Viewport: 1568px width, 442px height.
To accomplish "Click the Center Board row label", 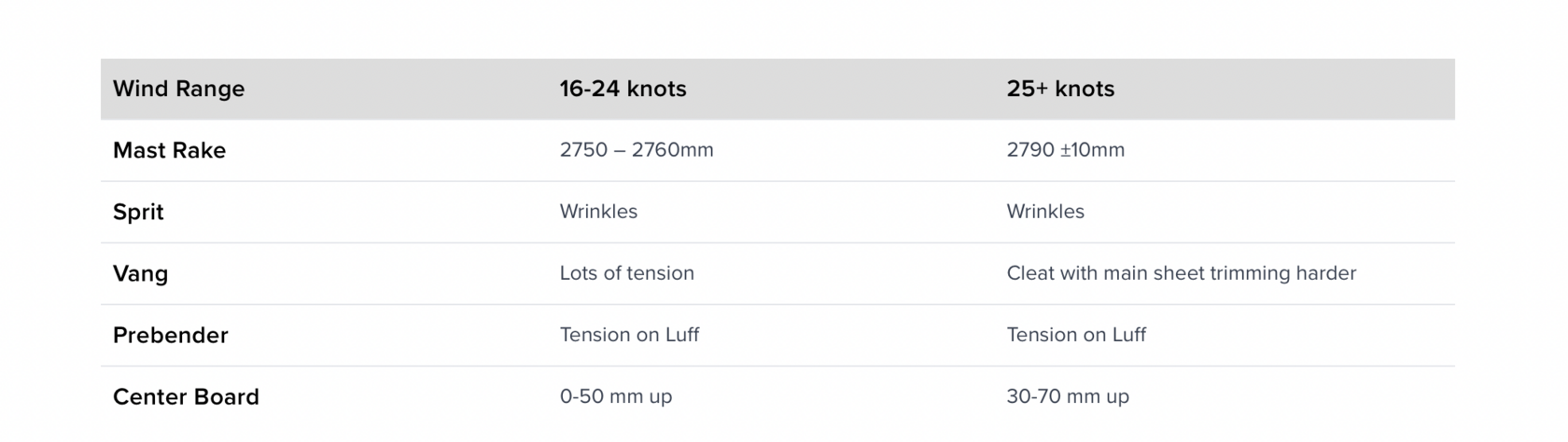I will click(186, 396).
